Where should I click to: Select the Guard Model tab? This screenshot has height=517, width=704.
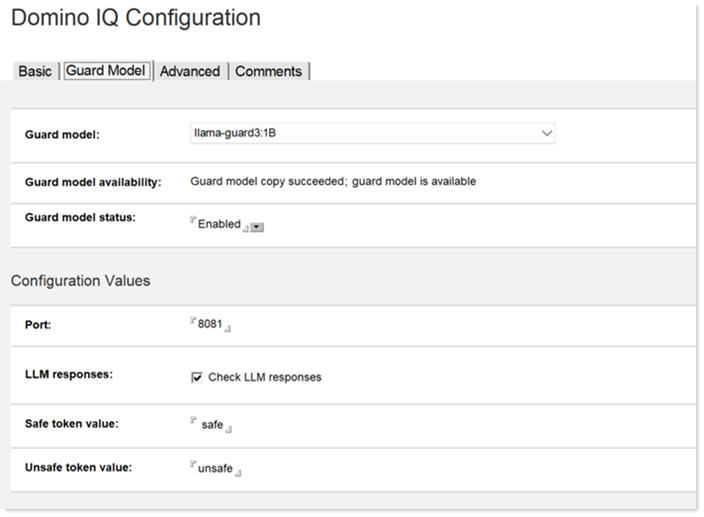106,71
